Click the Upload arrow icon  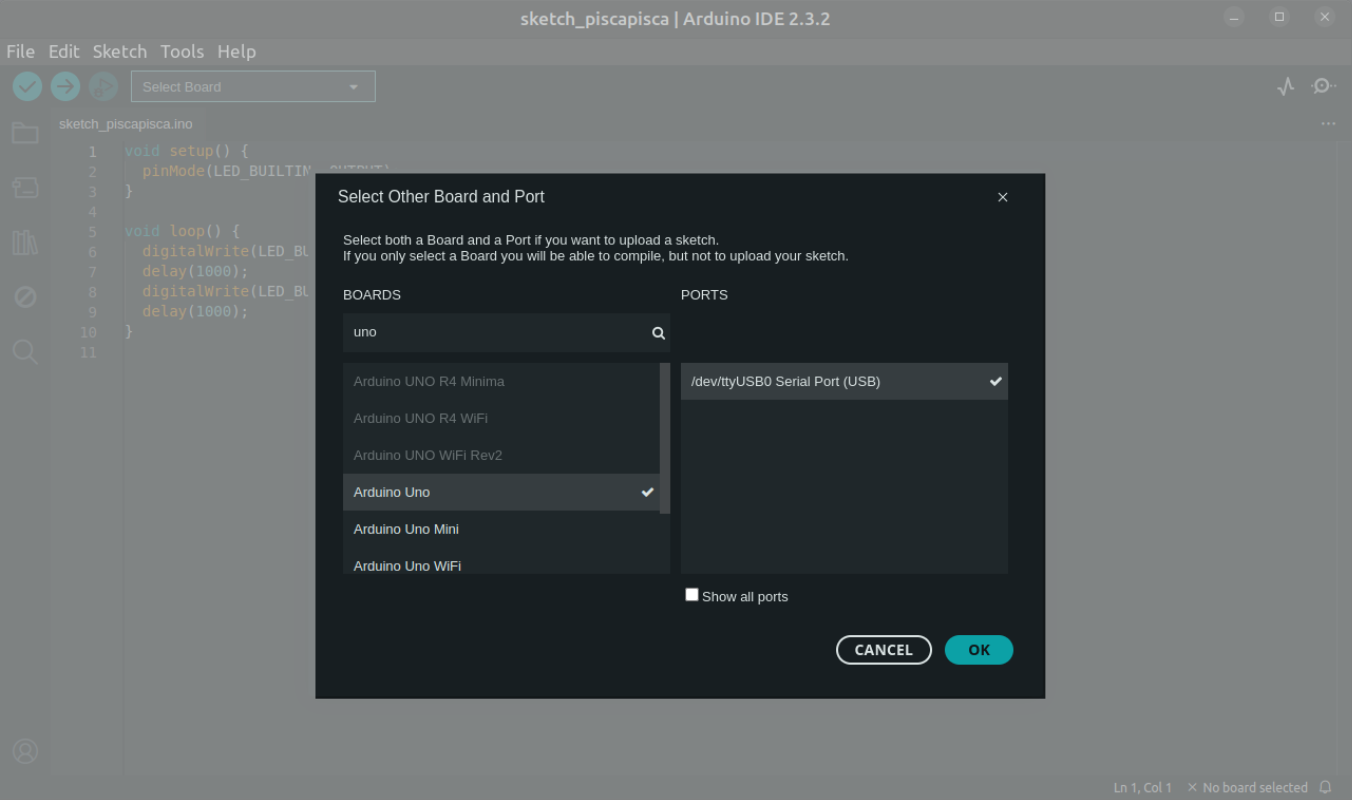(x=65, y=87)
